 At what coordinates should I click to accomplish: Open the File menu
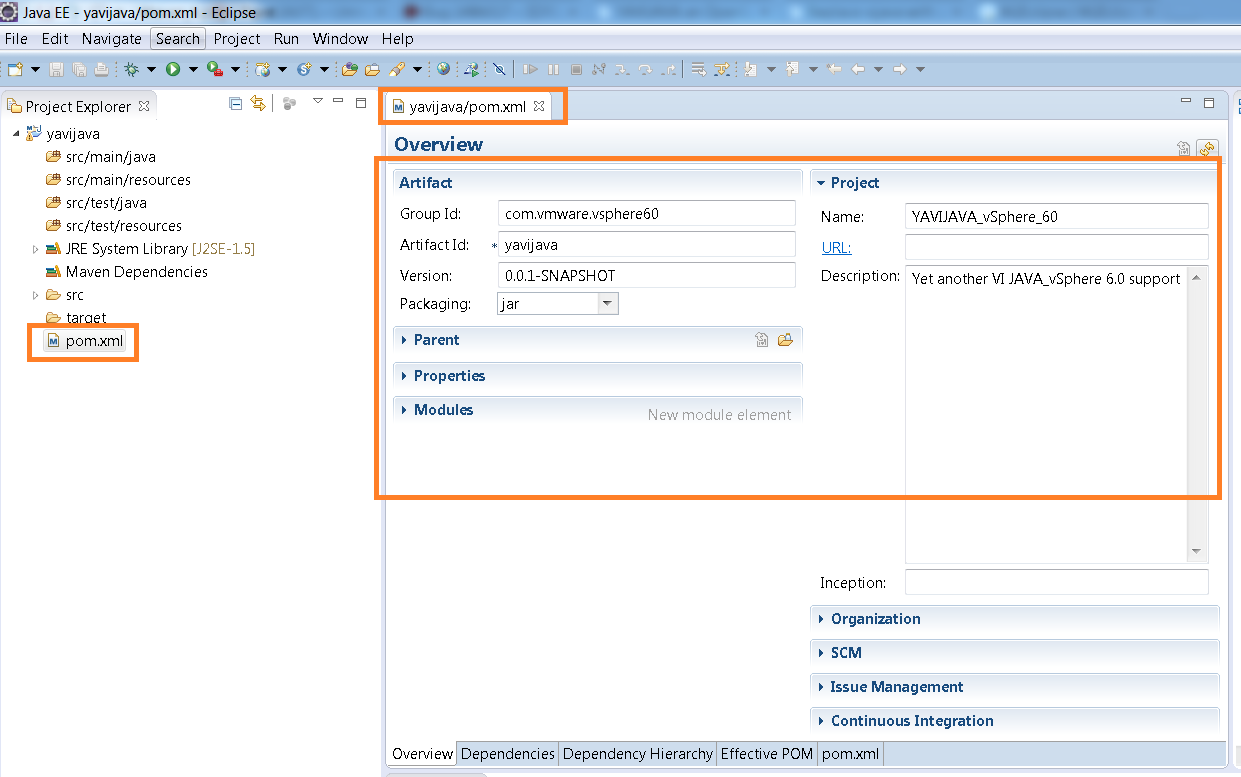click(x=16, y=39)
